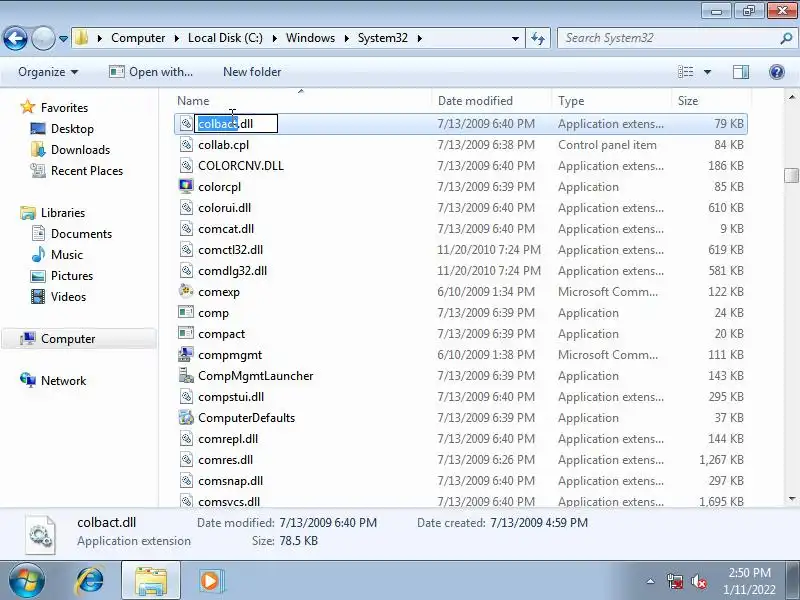Click the folder icon in address bar
Viewport: 800px width, 600px height.
click(x=82, y=38)
